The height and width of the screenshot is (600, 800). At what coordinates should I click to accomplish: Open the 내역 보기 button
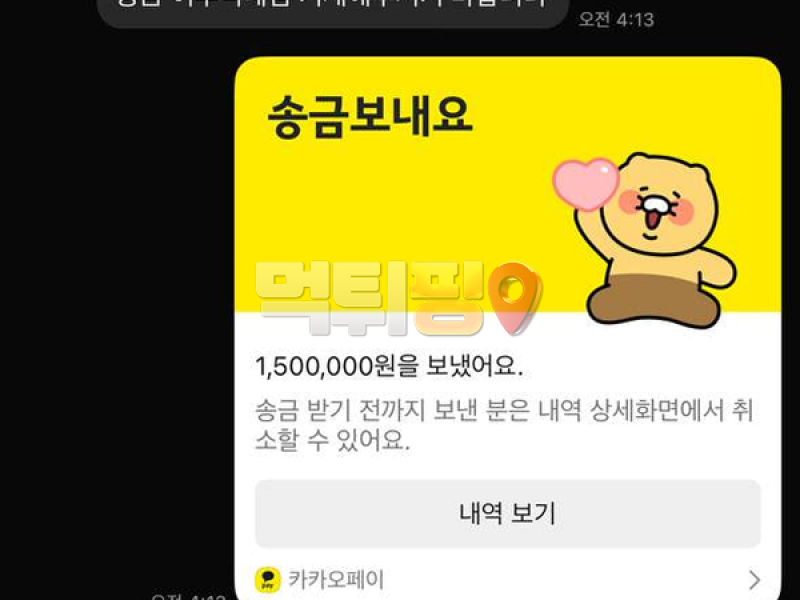click(x=508, y=514)
